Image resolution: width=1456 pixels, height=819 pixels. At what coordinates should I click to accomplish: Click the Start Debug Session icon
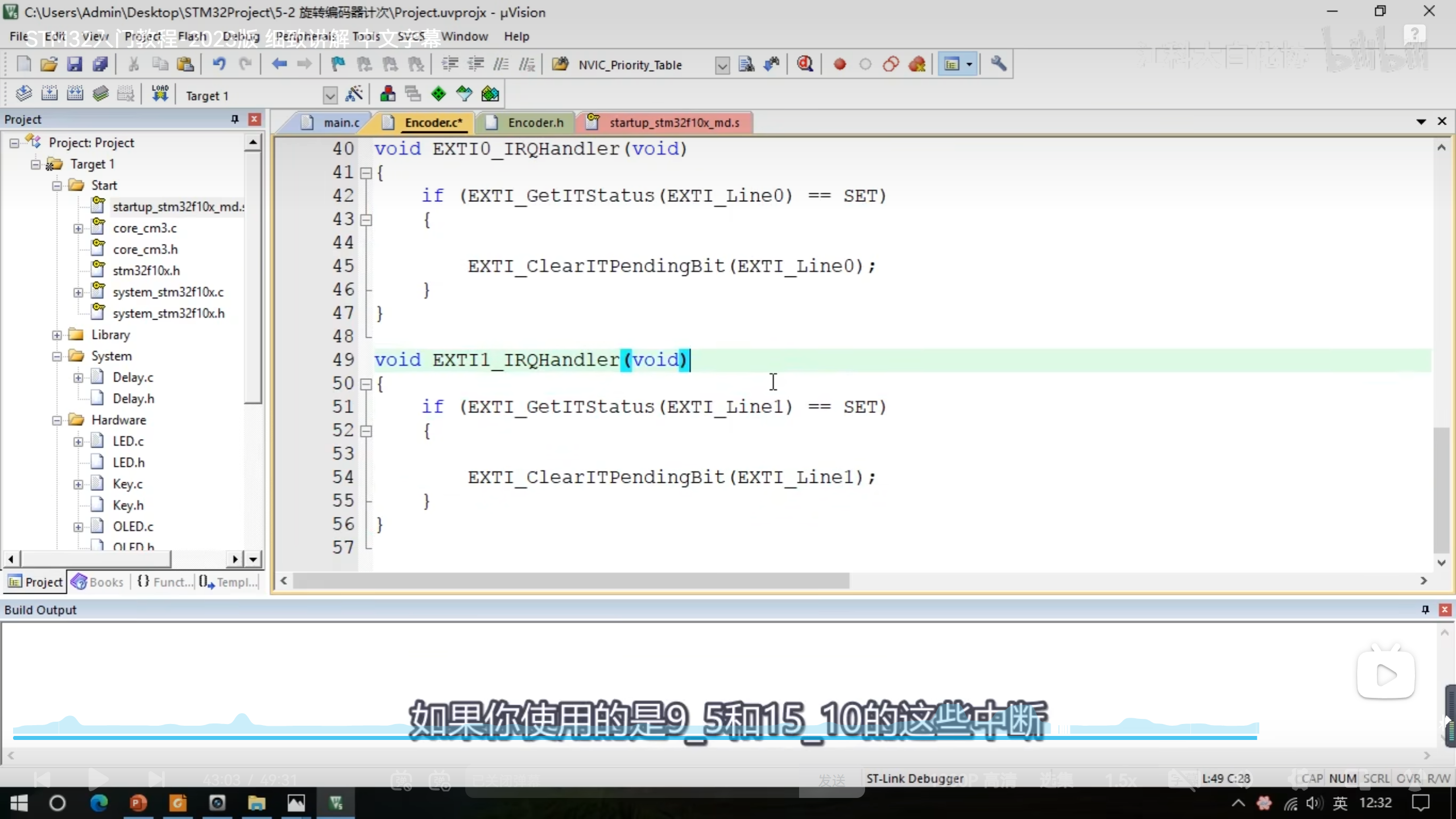805,64
